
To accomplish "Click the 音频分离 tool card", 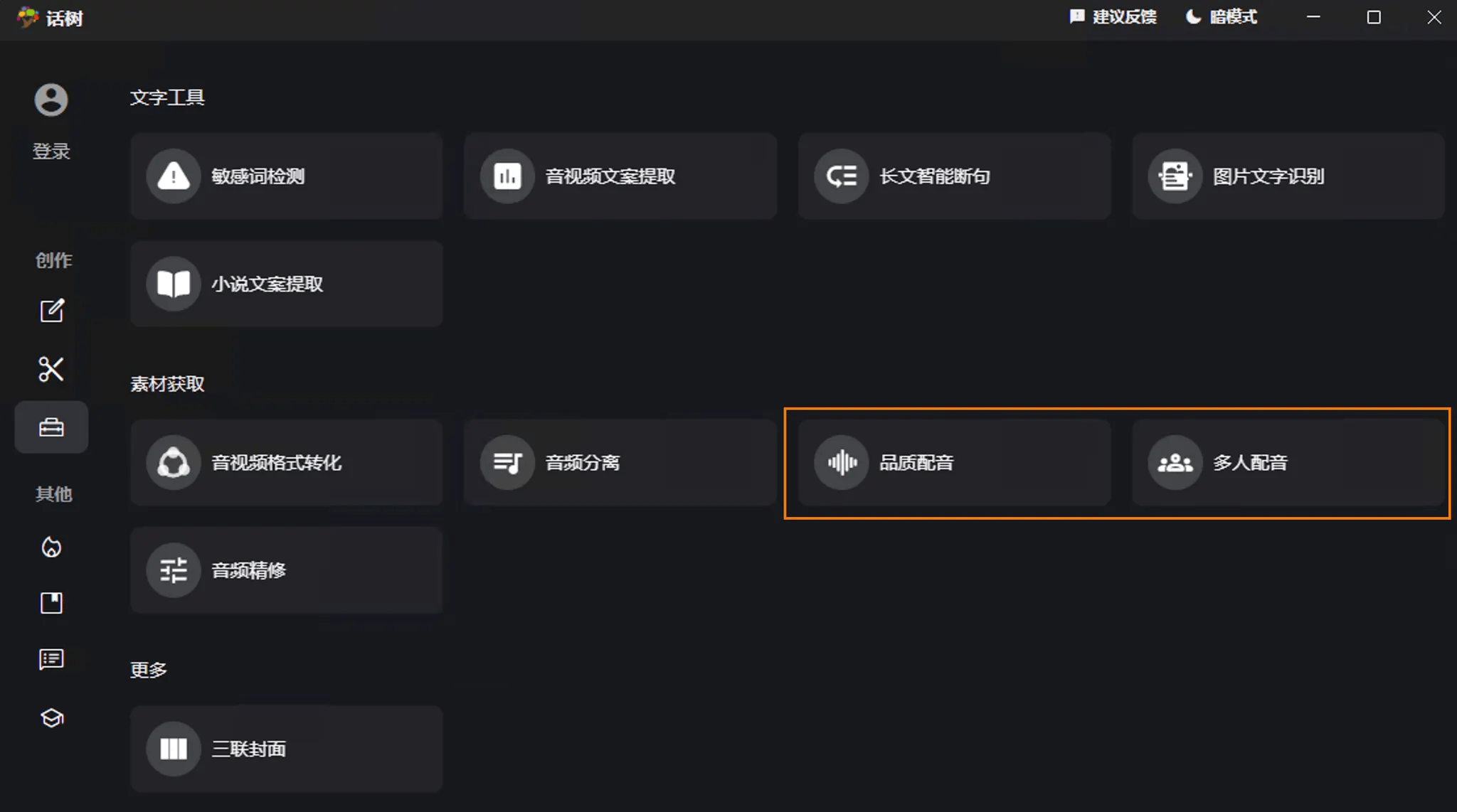I will pyautogui.click(x=620, y=463).
